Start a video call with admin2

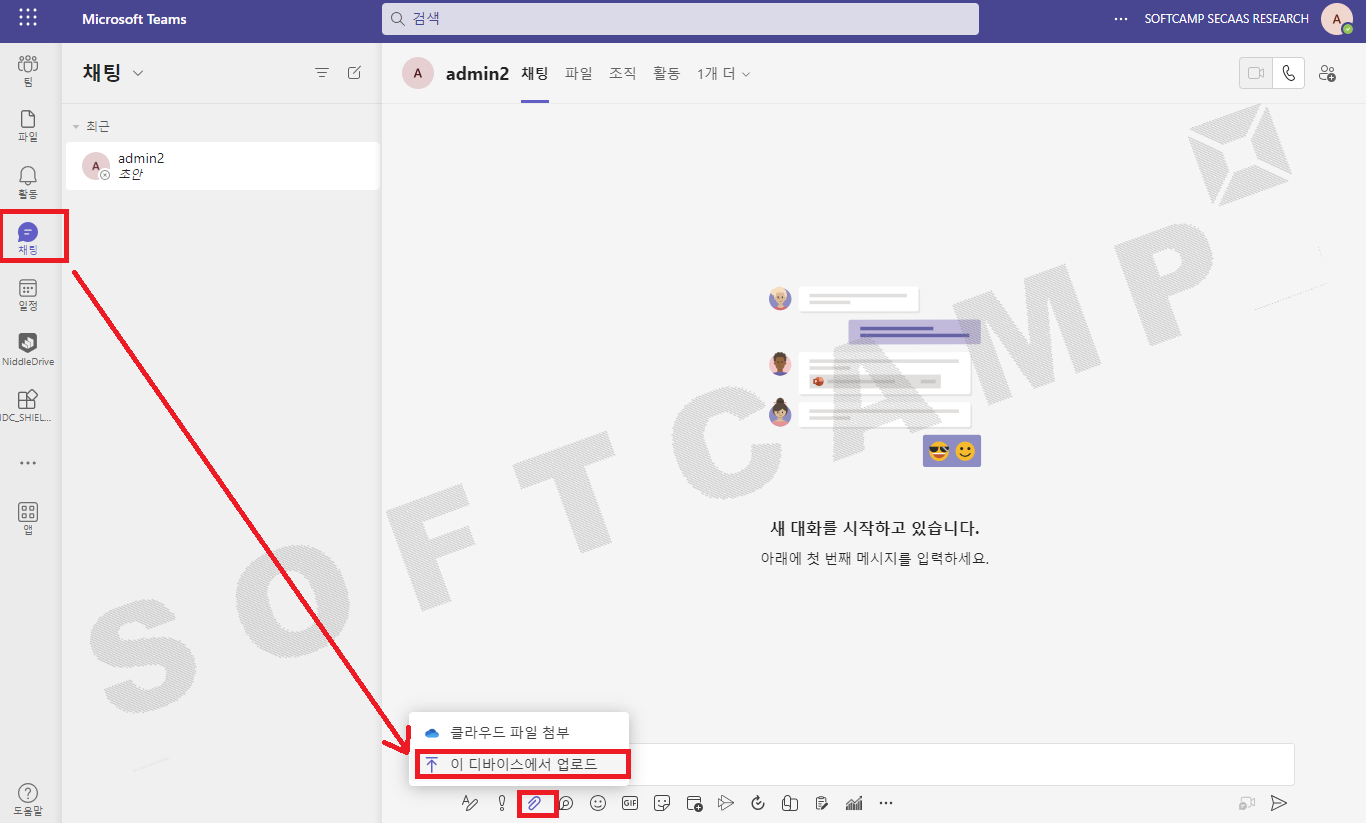pyautogui.click(x=1256, y=73)
